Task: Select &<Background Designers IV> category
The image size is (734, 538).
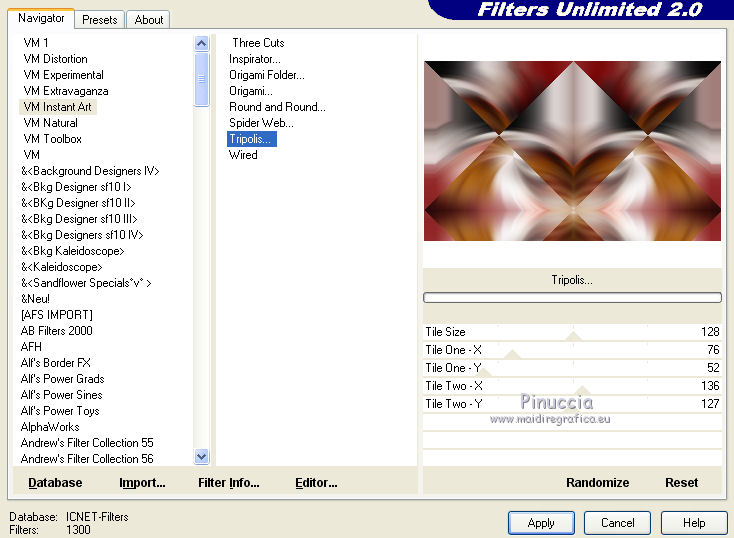Action: click(x=90, y=171)
